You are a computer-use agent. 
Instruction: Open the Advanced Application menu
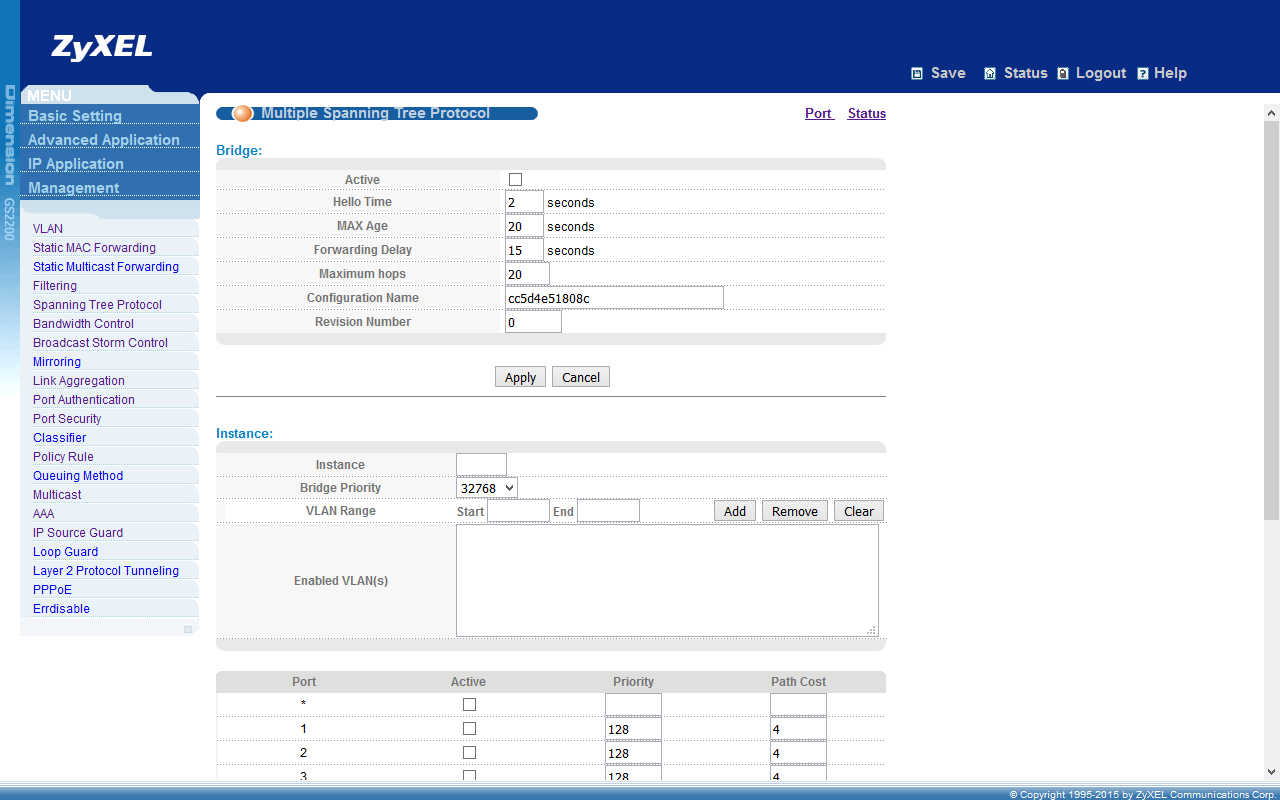(104, 140)
